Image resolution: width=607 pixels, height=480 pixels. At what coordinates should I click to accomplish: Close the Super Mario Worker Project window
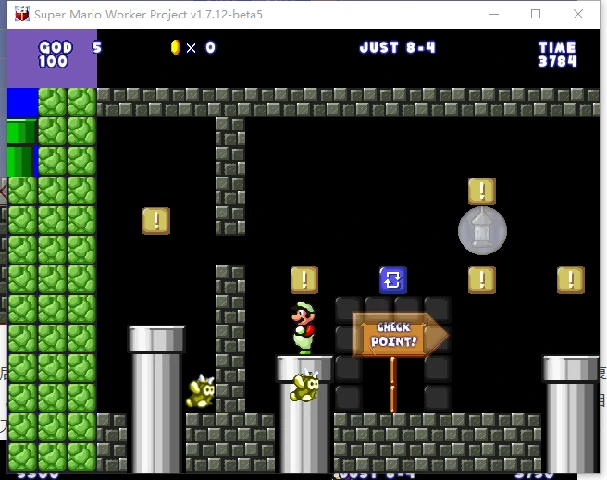tap(578, 14)
